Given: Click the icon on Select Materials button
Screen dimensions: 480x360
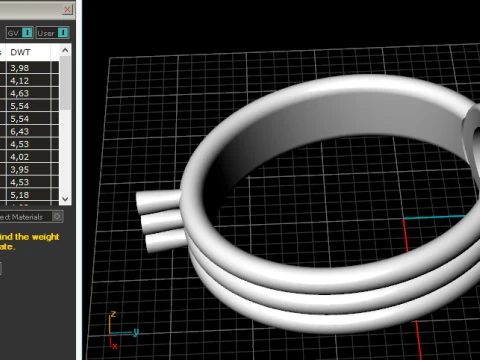Looking at the screenshot, I should [x=57, y=217].
